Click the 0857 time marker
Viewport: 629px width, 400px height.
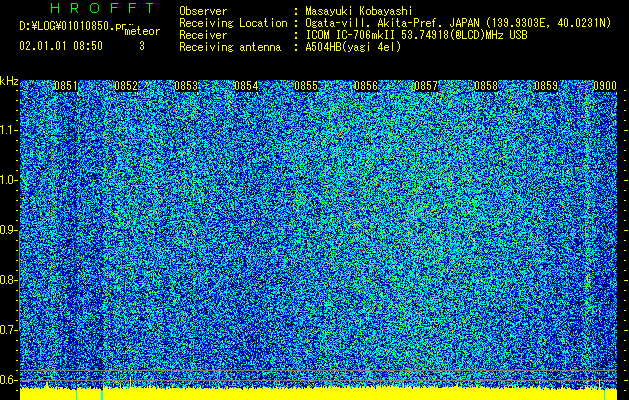tap(426, 86)
